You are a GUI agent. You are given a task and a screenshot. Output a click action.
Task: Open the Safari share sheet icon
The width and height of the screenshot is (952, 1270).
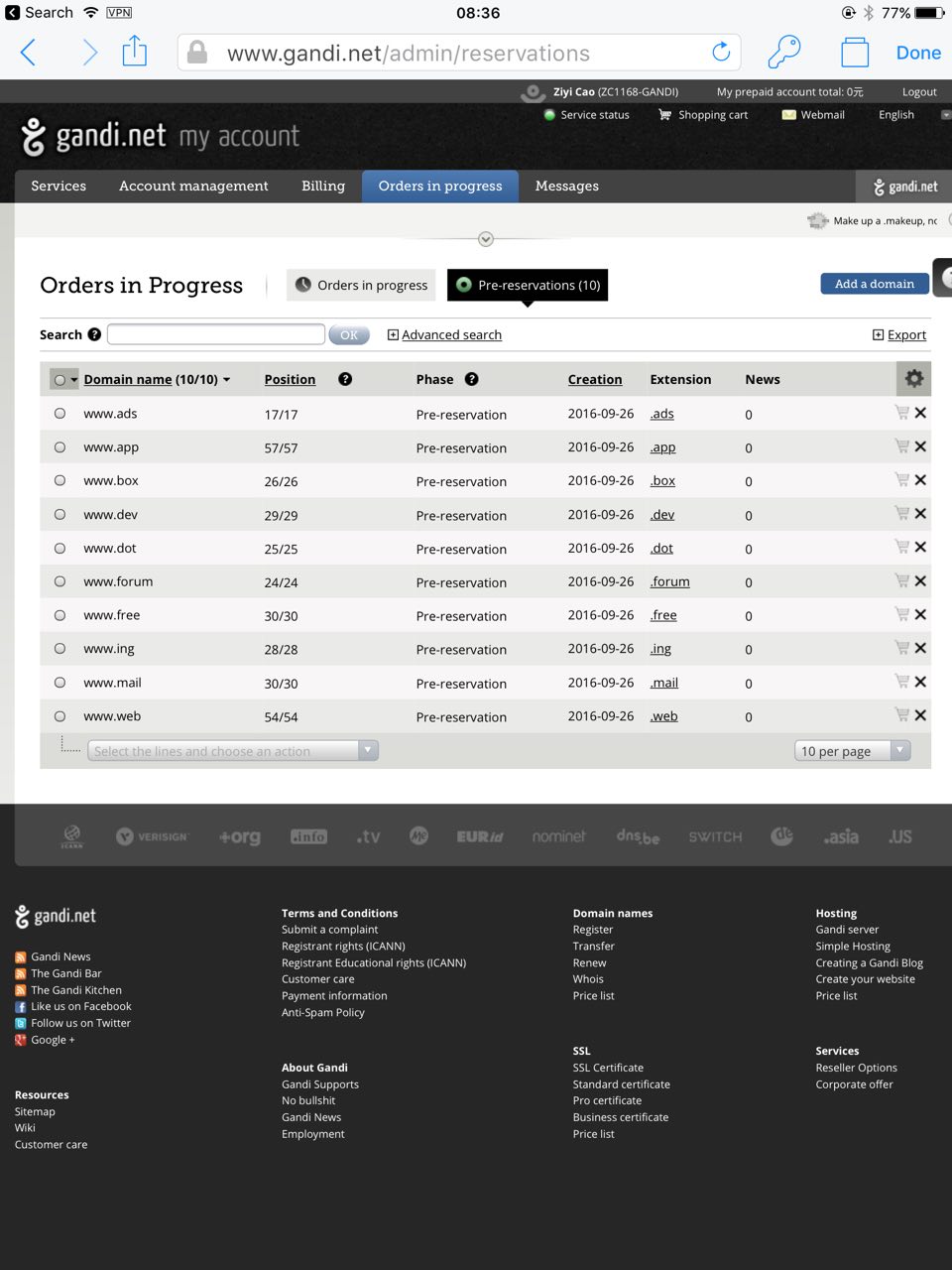pos(135,51)
